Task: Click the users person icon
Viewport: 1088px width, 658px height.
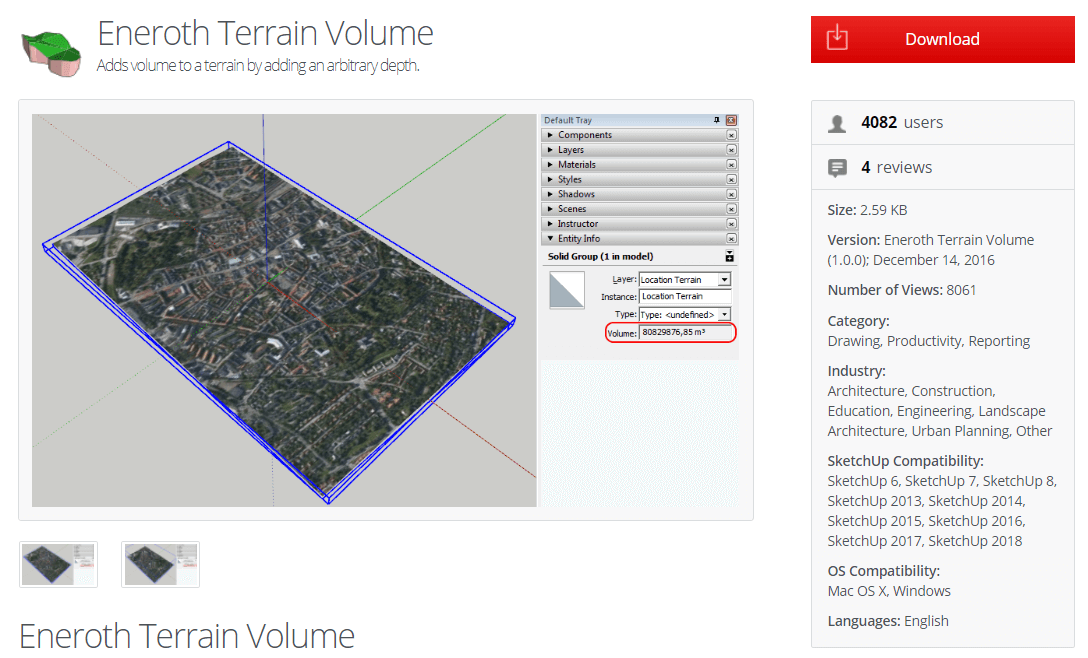Action: pos(837,123)
